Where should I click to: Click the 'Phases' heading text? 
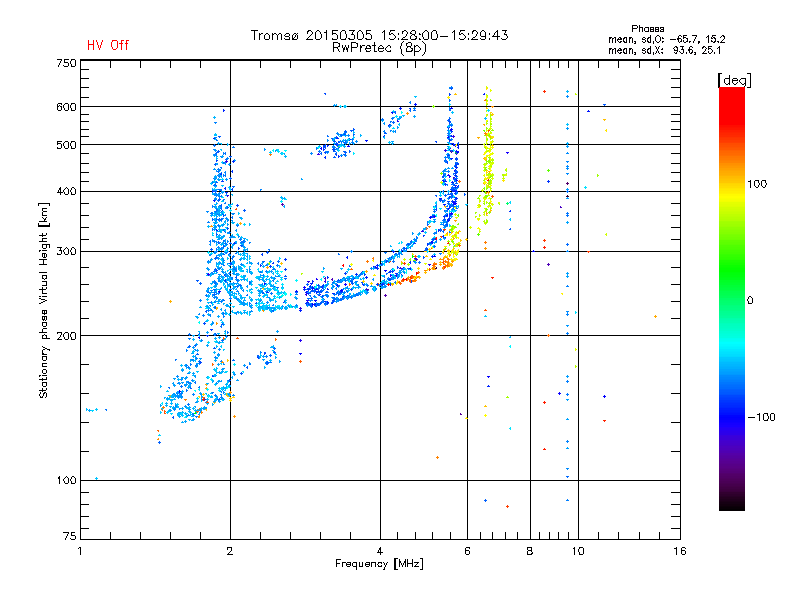[647, 29]
